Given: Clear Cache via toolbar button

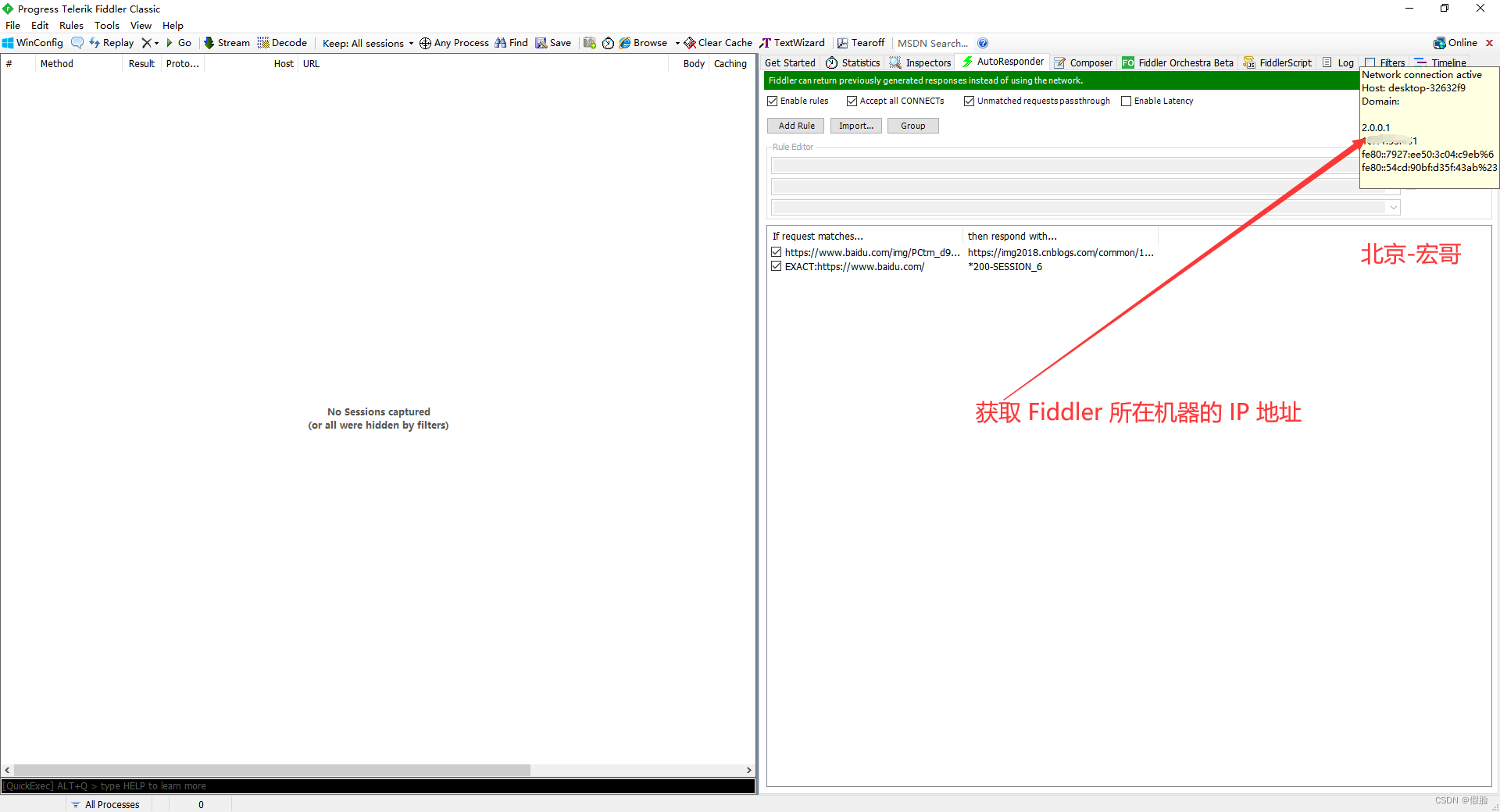Looking at the screenshot, I should (x=718, y=43).
